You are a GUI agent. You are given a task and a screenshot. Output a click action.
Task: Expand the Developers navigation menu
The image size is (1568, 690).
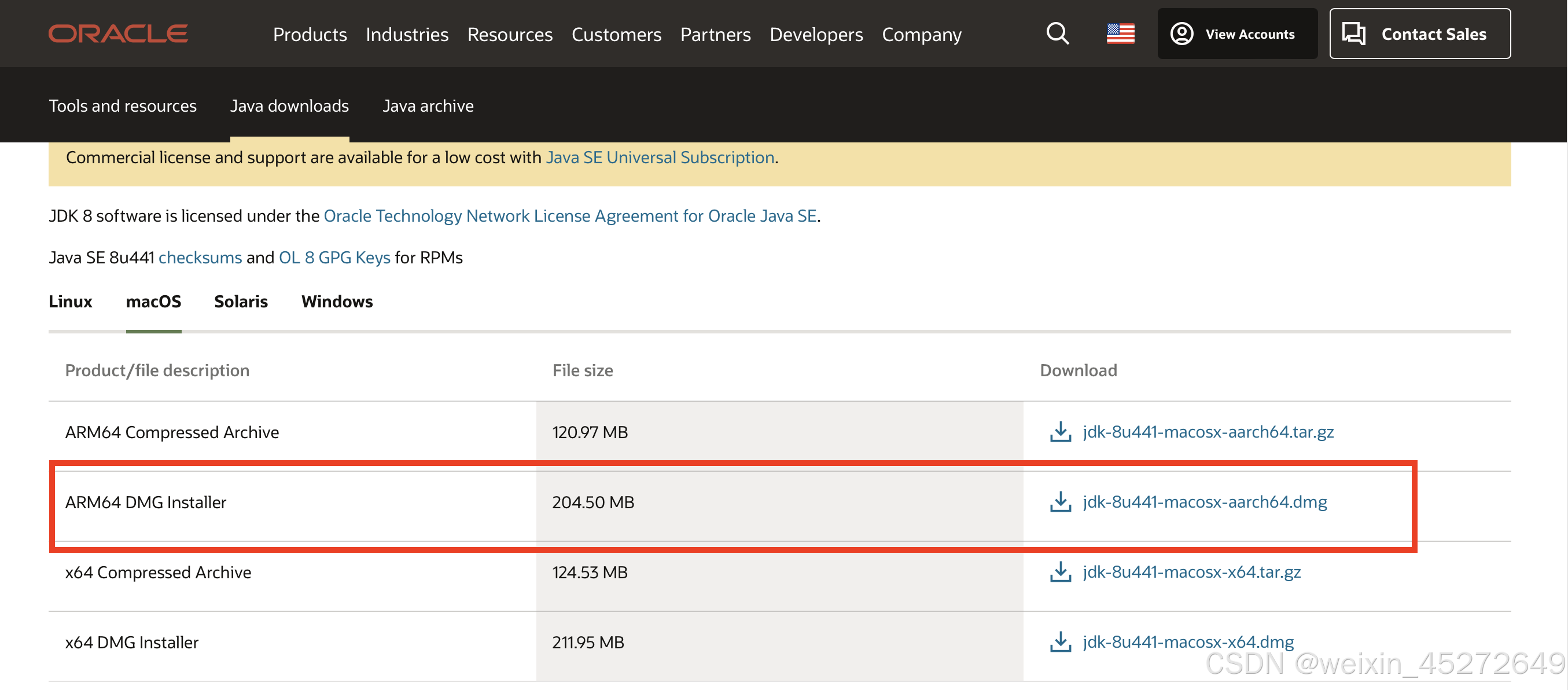coord(816,35)
